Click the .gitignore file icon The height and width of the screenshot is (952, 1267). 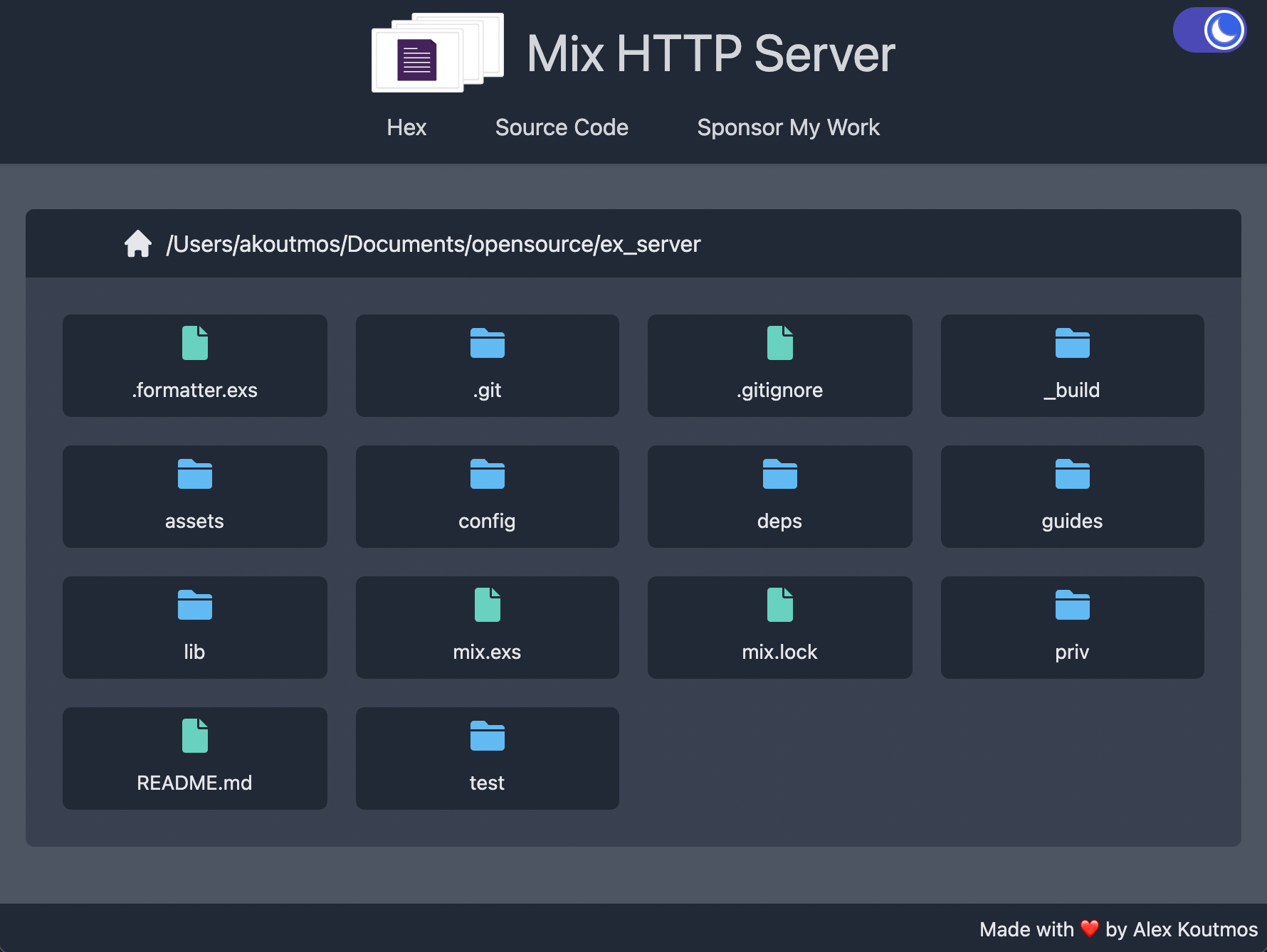click(780, 343)
